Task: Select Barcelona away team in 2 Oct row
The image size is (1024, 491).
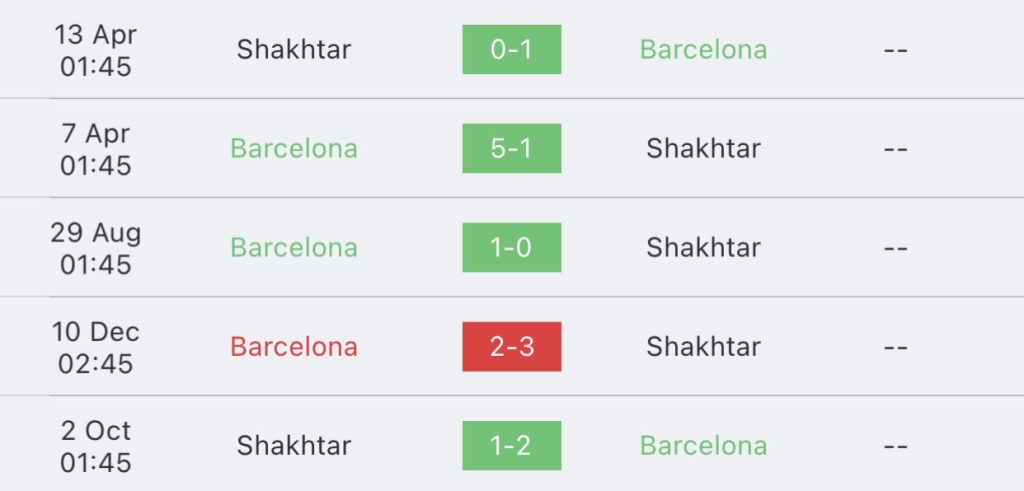Action: tap(703, 445)
